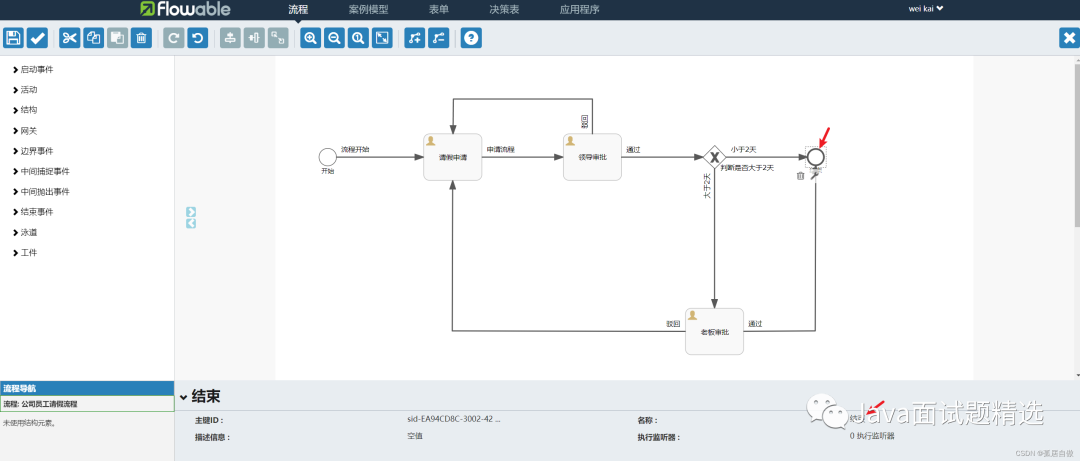Click the Zoom in magnifier icon
Viewport: 1080px width, 461px height.
(x=310, y=38)
